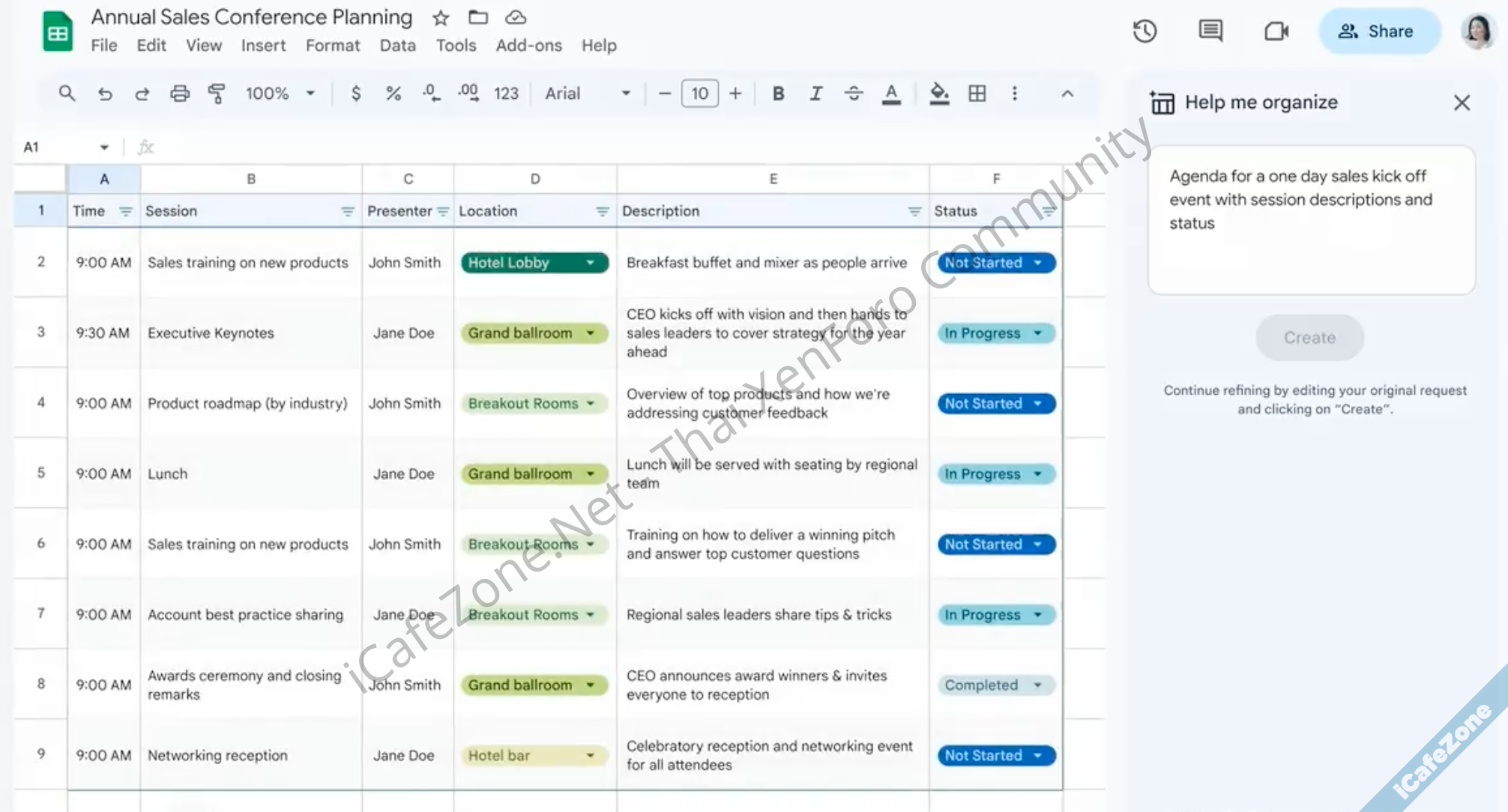Open the Data menu
1508x812 pixels.
[x=397, y=46]
